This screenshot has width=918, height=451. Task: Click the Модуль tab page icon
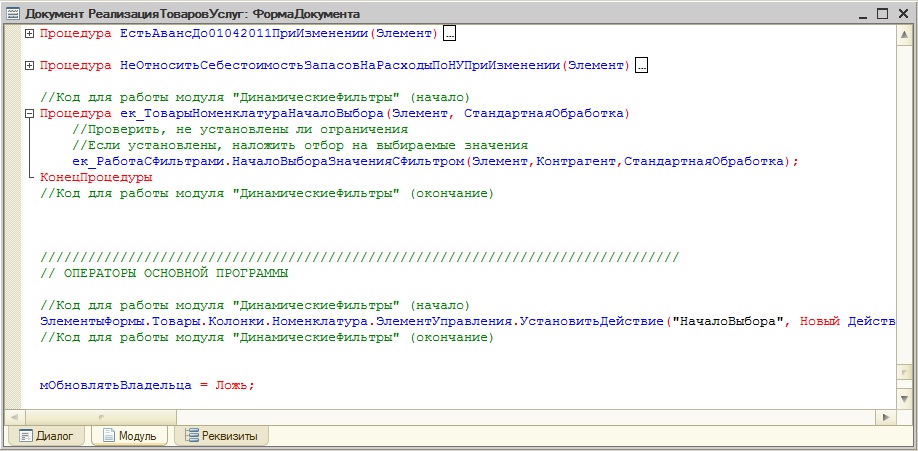click(109, 436)
